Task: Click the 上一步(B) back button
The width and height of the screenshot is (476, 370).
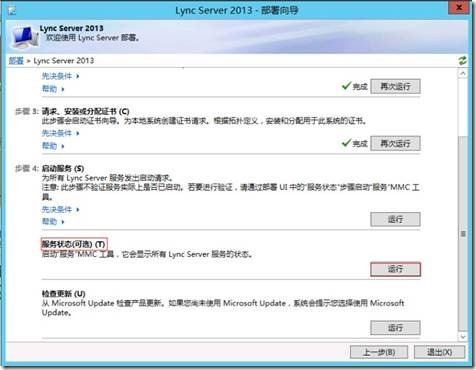Action: [x=379, y=352]
